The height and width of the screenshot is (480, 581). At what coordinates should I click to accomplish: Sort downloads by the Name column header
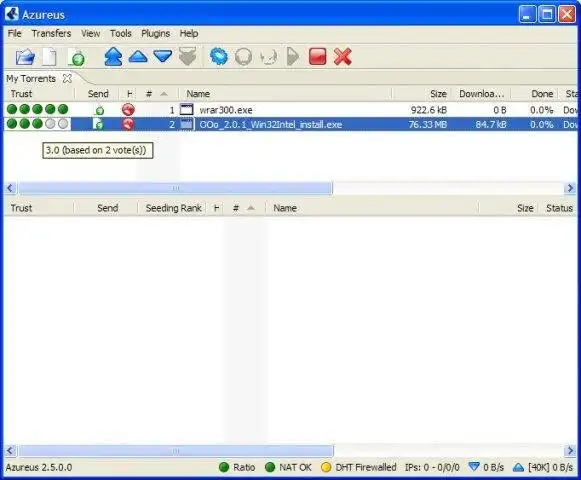[285, 94]
